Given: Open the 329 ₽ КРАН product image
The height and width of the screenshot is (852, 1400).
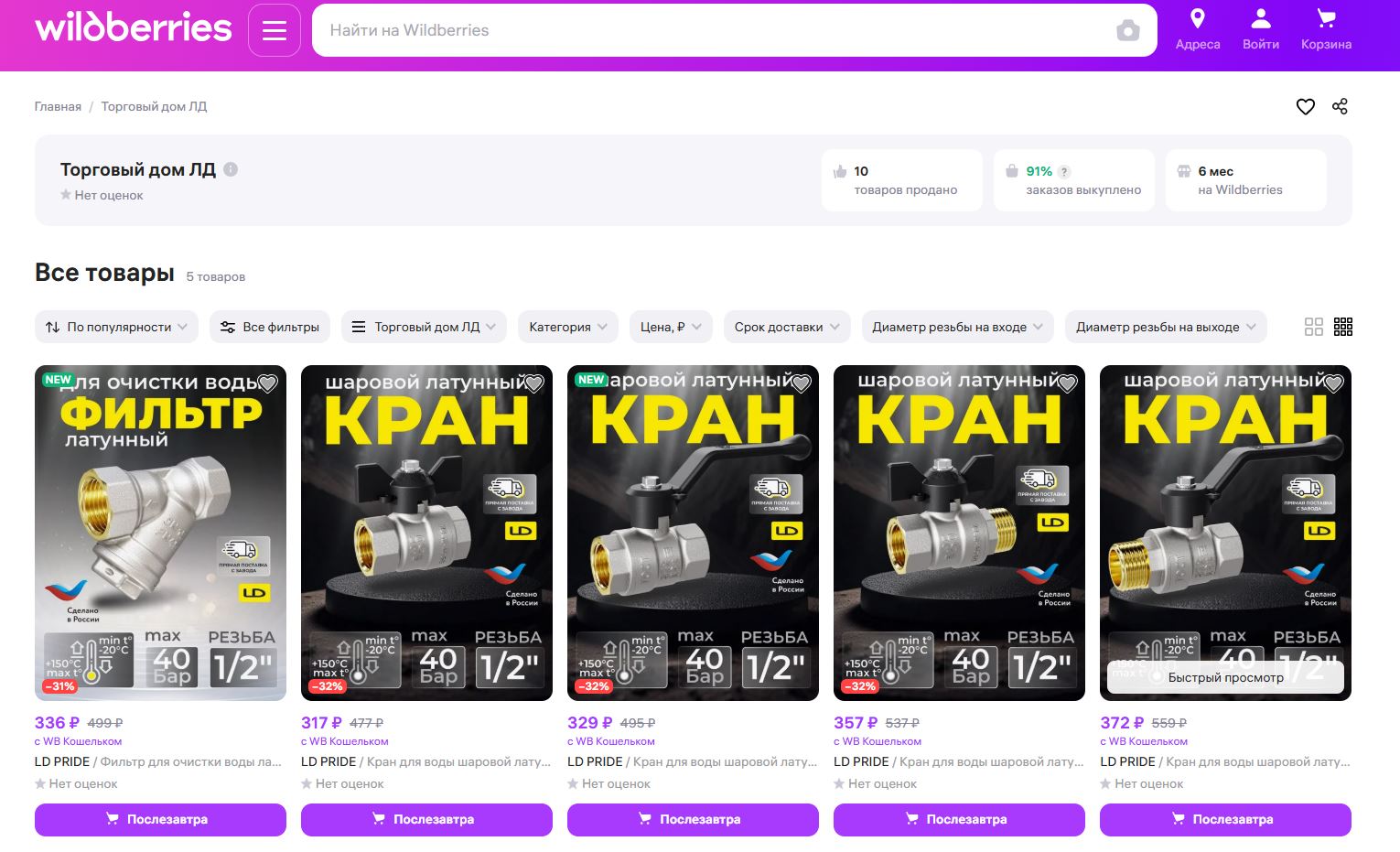Looking at the screenshot, I should click(693, 533).
